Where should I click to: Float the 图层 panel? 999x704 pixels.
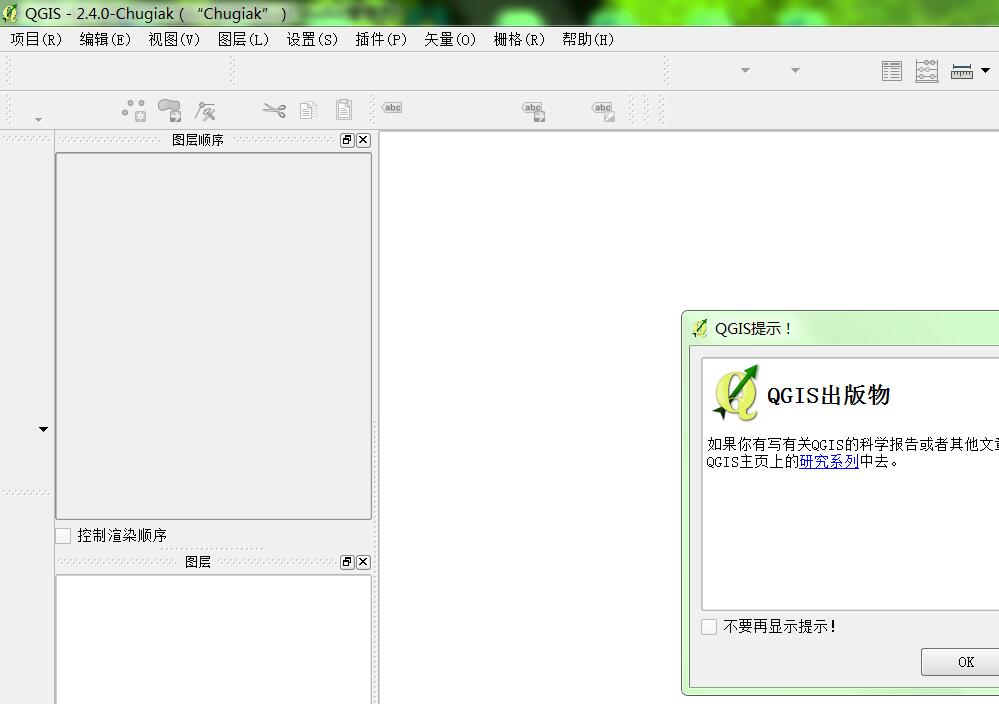pos(347,562)
